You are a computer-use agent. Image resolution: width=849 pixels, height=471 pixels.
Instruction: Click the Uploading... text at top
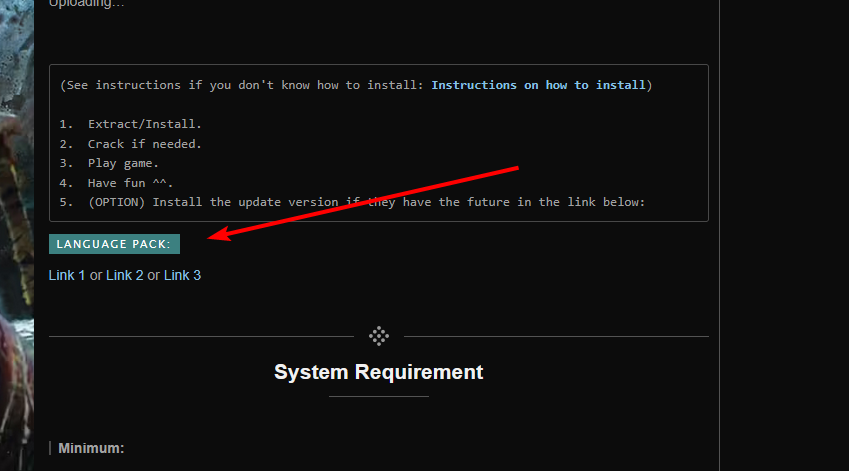87,4
